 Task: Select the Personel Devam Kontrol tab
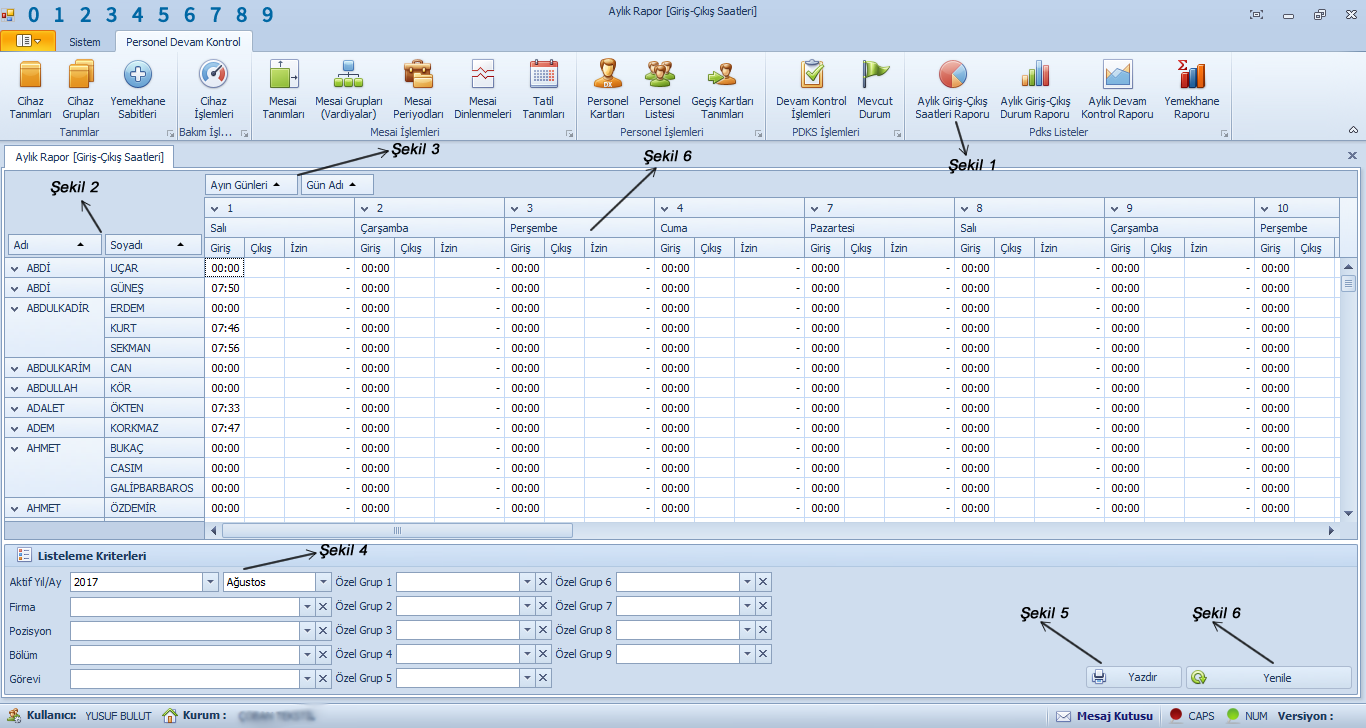183,42
